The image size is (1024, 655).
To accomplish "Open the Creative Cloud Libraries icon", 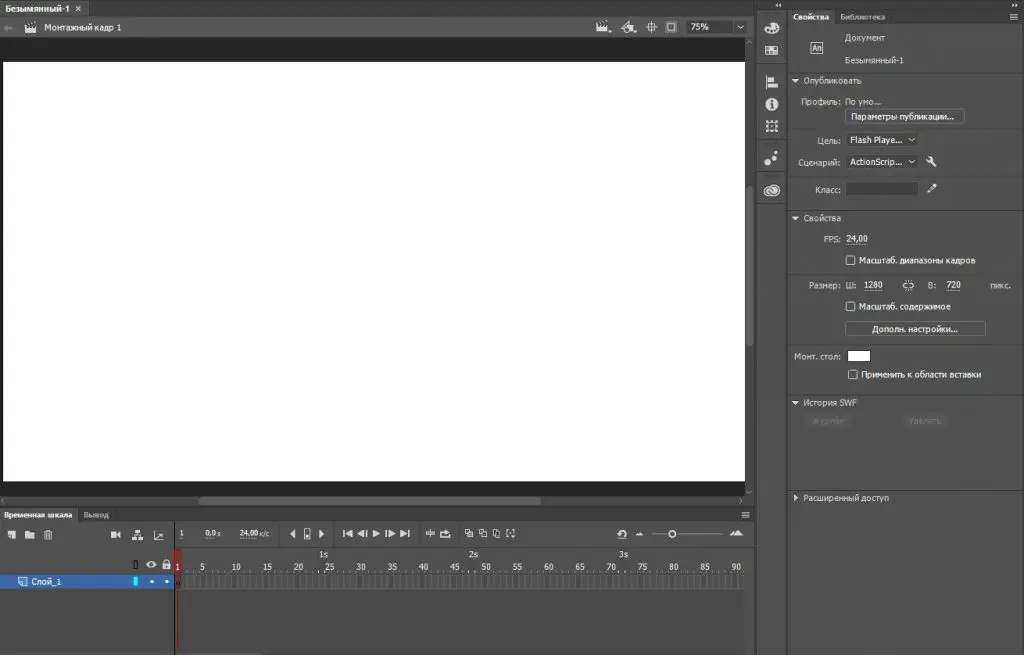I will tap(771, 190).
